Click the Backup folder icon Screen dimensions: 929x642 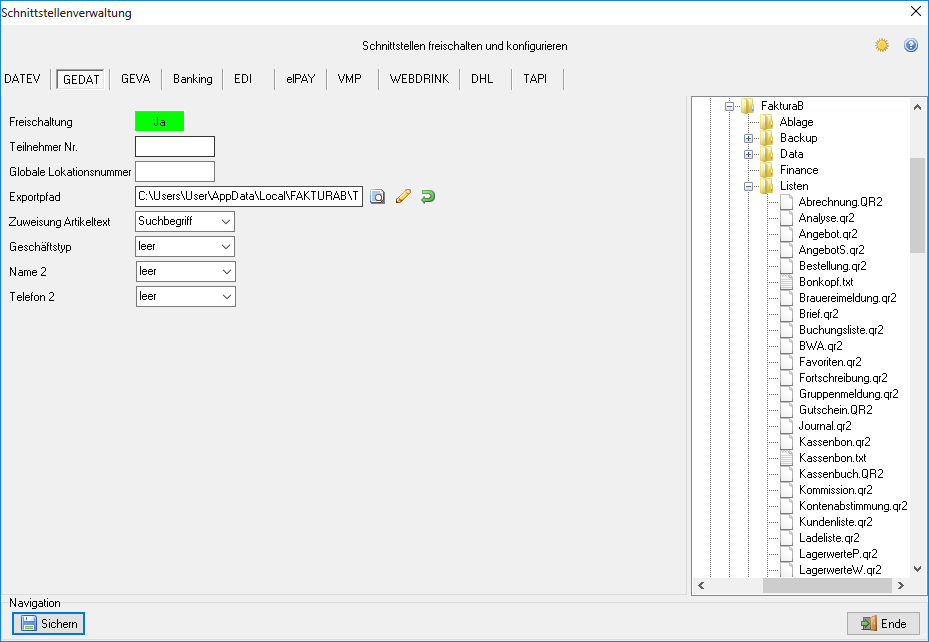tap(767, 138)
